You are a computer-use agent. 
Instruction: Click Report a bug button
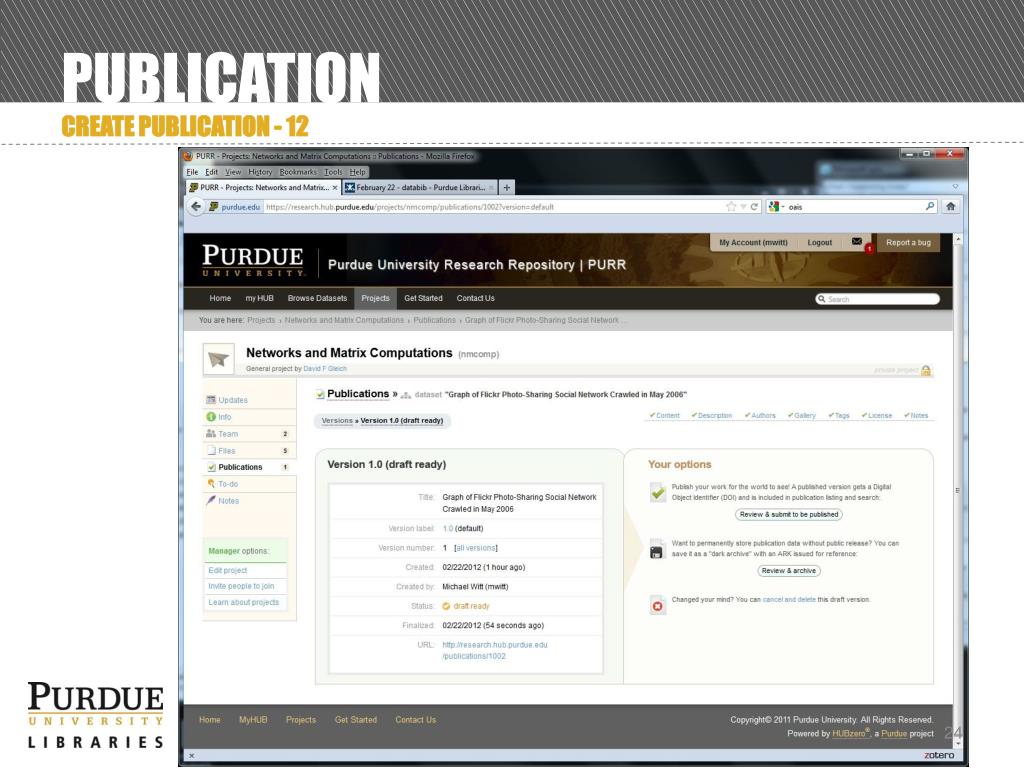908,242
